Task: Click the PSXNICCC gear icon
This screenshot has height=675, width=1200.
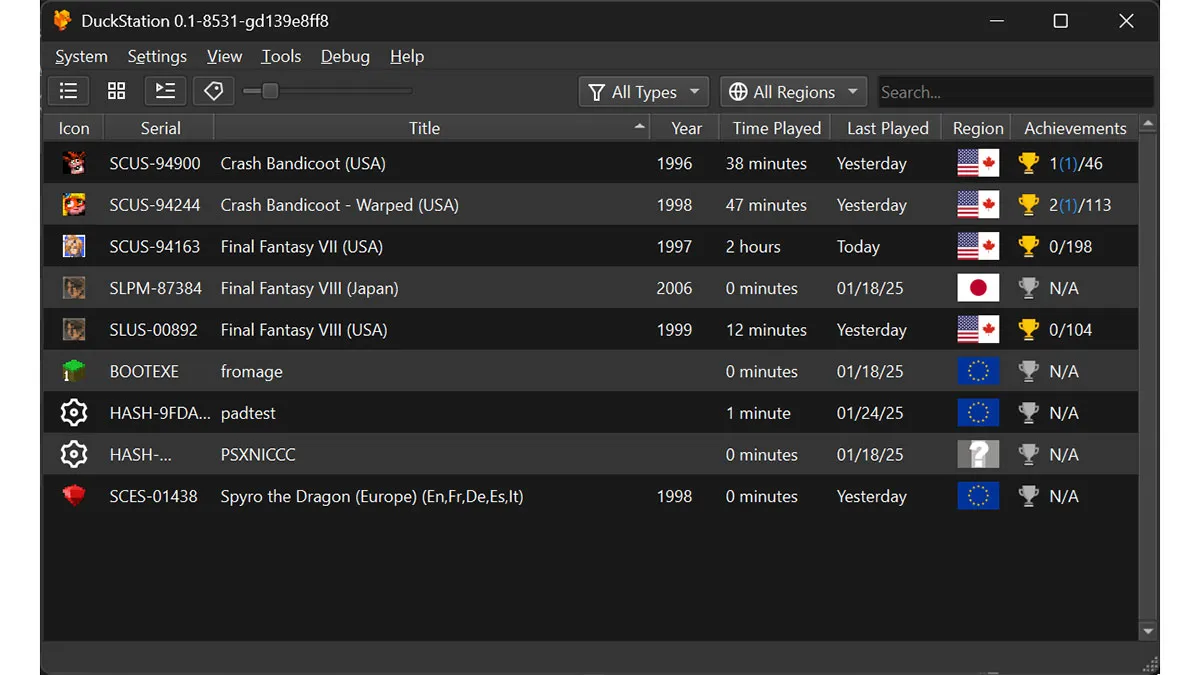Action: [74, 454]
